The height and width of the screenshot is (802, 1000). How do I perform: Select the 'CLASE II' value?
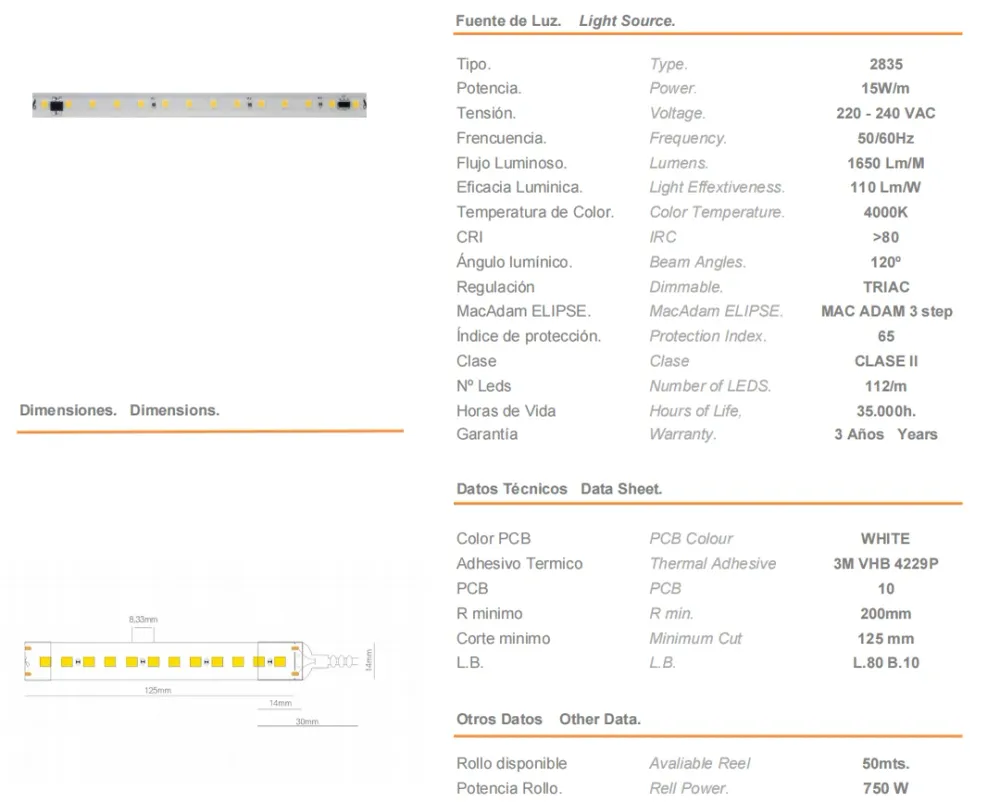coord(886,361)
